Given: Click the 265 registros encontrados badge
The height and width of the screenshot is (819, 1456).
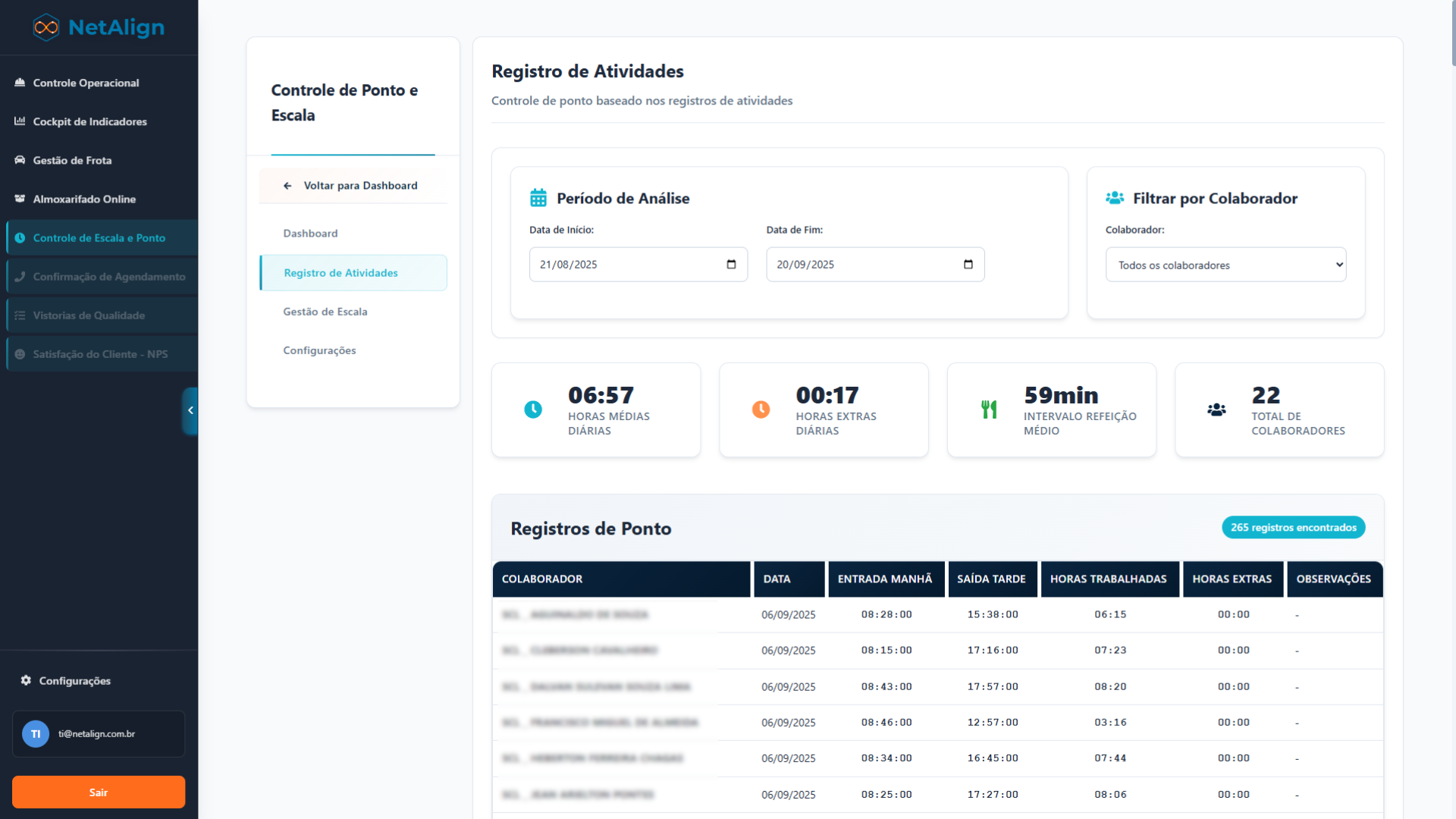Looking at the screenshot, I should tap(1293, 528).
